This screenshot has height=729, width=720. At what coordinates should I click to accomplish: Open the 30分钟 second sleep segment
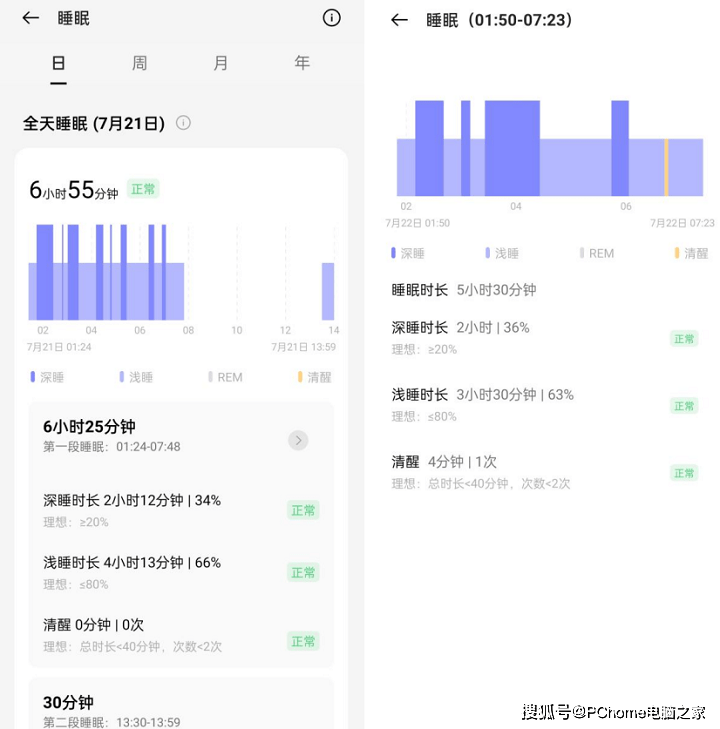point(181,703)
